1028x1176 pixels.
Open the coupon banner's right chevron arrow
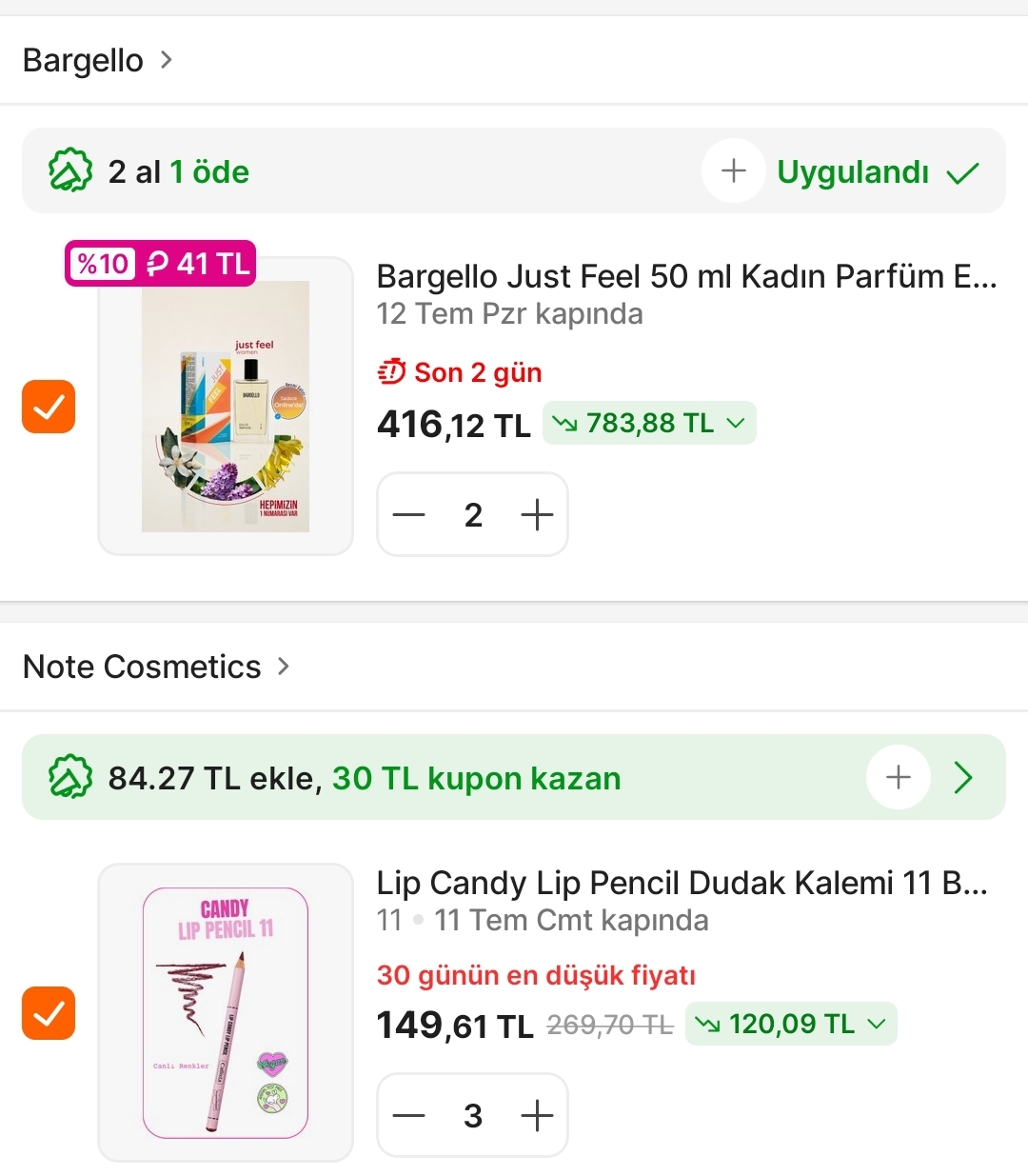point(963,778)
